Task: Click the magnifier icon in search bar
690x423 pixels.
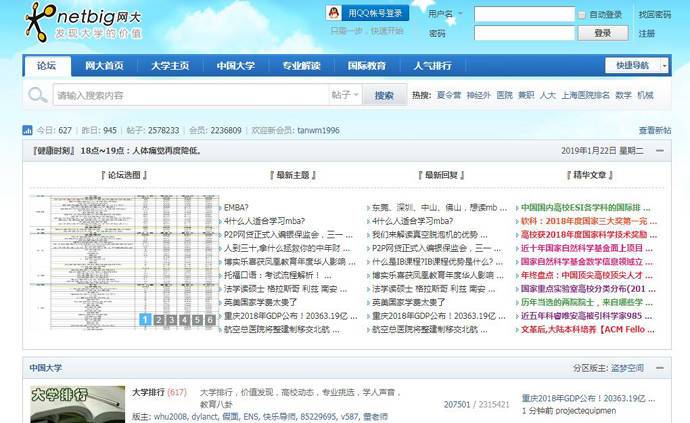Action: click(38, 95)
